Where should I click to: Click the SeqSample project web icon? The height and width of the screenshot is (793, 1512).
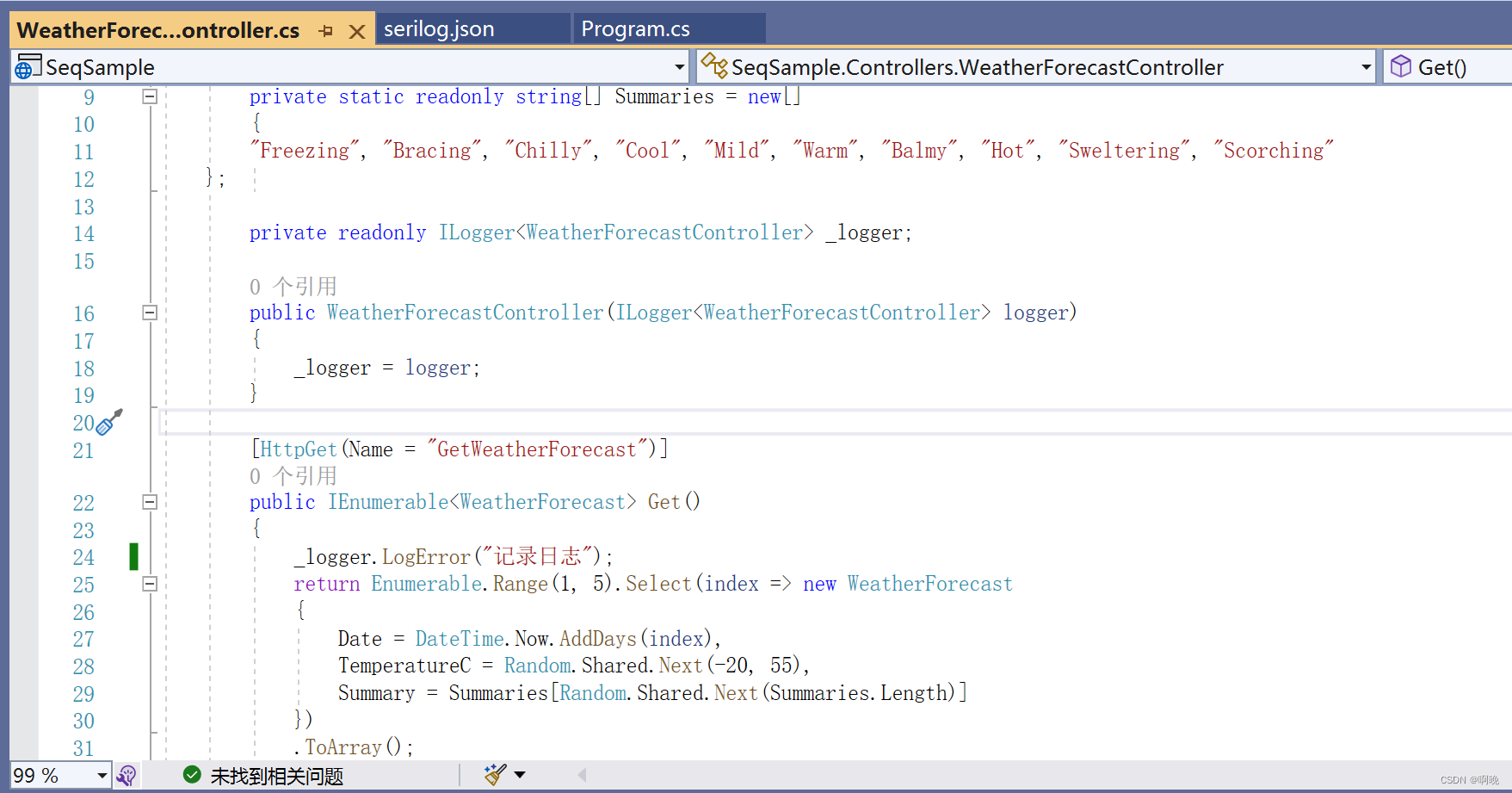[28, 67]
